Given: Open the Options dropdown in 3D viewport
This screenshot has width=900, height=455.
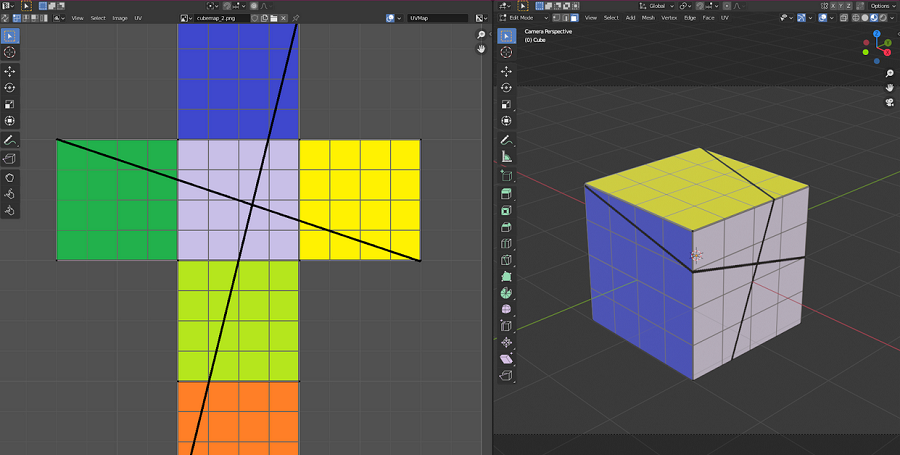Looking at the screenshot, I should (x=883, y=6).
